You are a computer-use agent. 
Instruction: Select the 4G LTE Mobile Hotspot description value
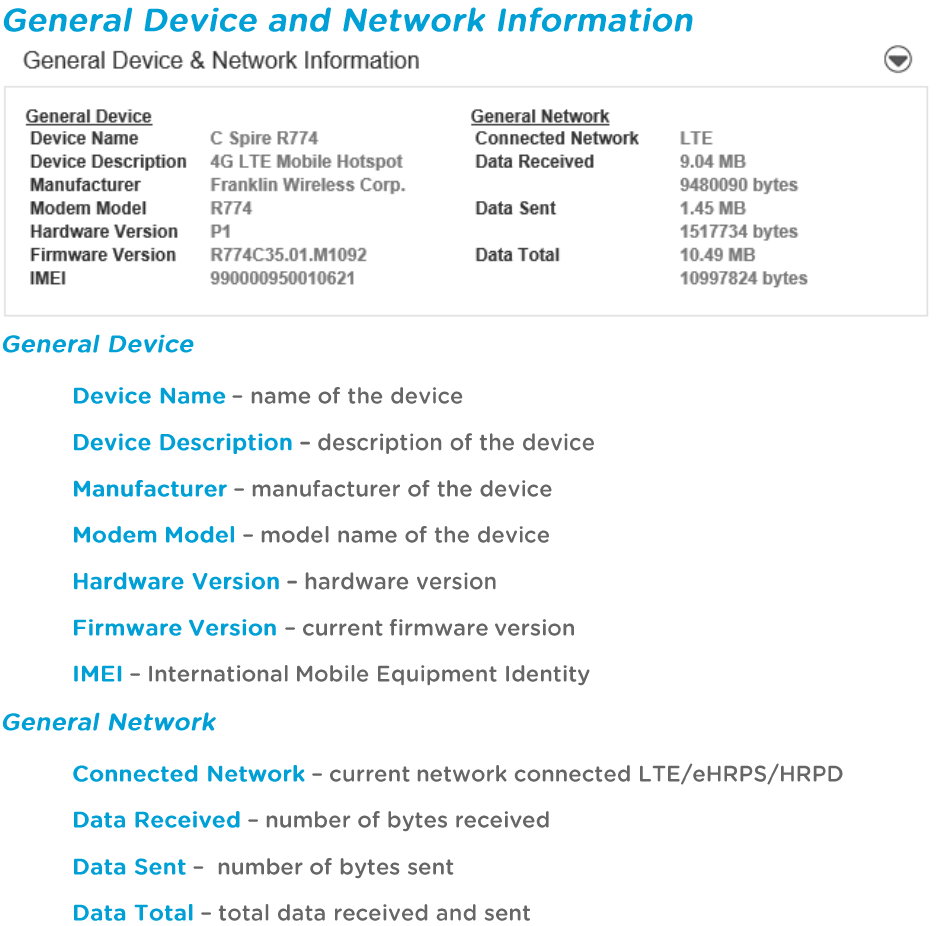tap(306, 162)
